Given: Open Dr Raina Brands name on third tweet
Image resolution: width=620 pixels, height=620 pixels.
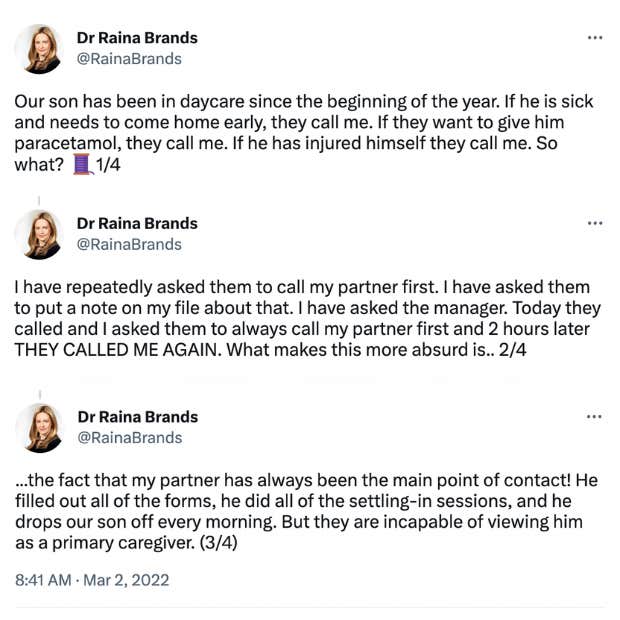Looking at the screenshot, I should click(x=137, y=416).
